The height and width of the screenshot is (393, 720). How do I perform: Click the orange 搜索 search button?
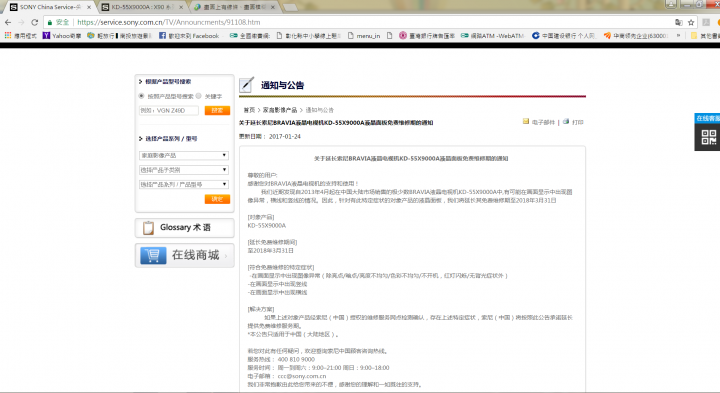coord(217,110)
